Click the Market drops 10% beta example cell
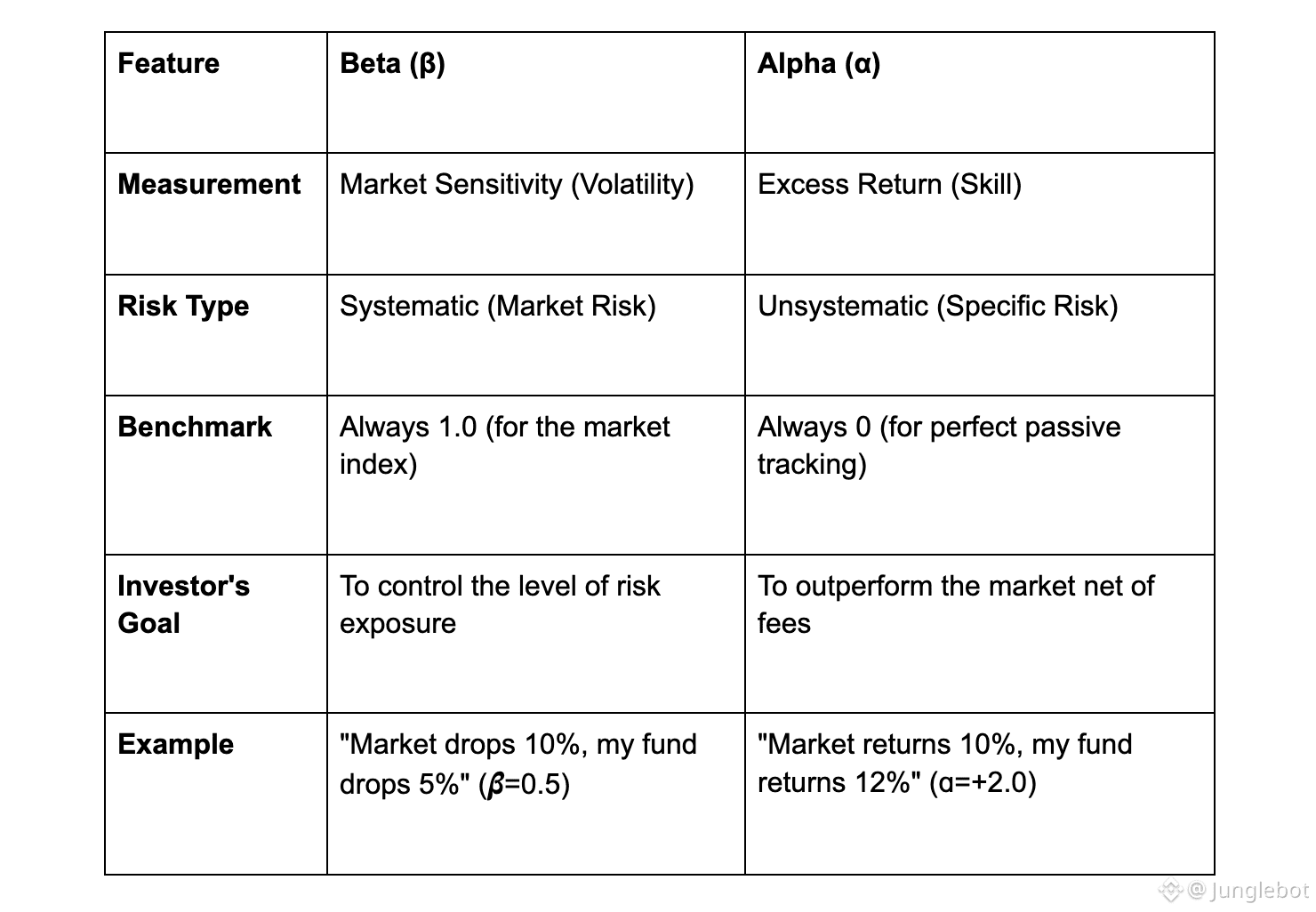1316x912 pixels. click(518, 764)
